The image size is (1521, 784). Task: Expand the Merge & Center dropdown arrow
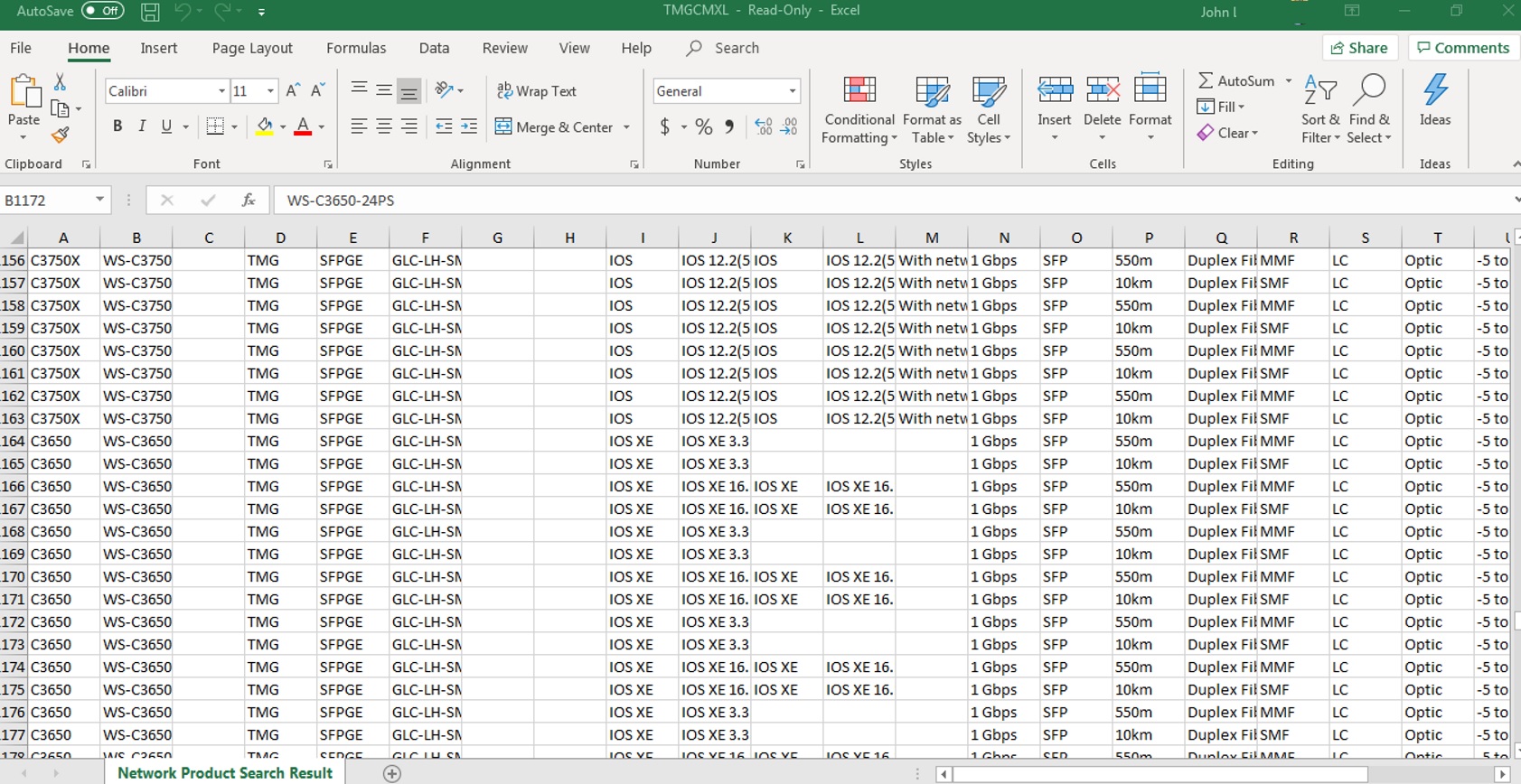click(626, 127)
